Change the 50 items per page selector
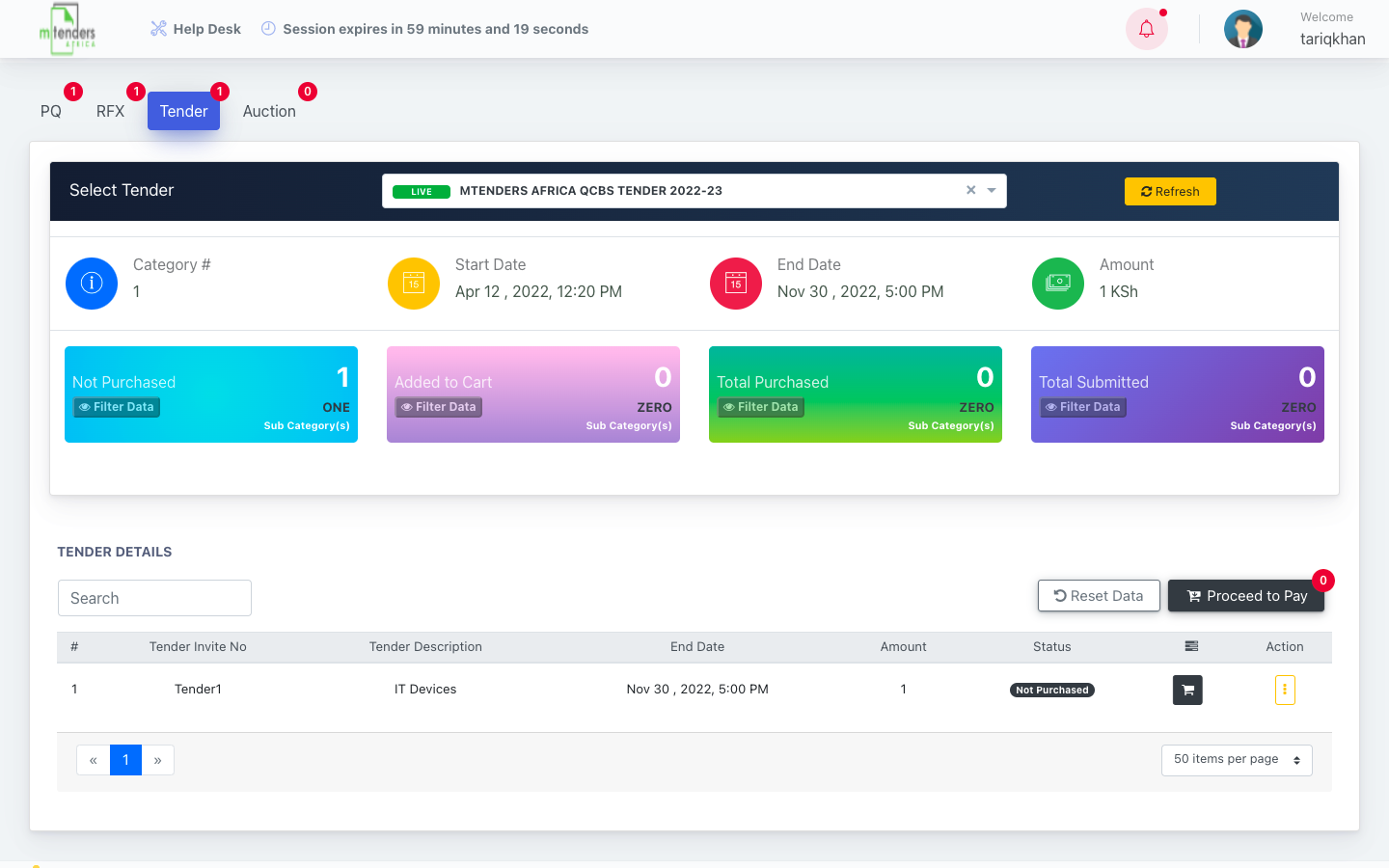 1237,760
